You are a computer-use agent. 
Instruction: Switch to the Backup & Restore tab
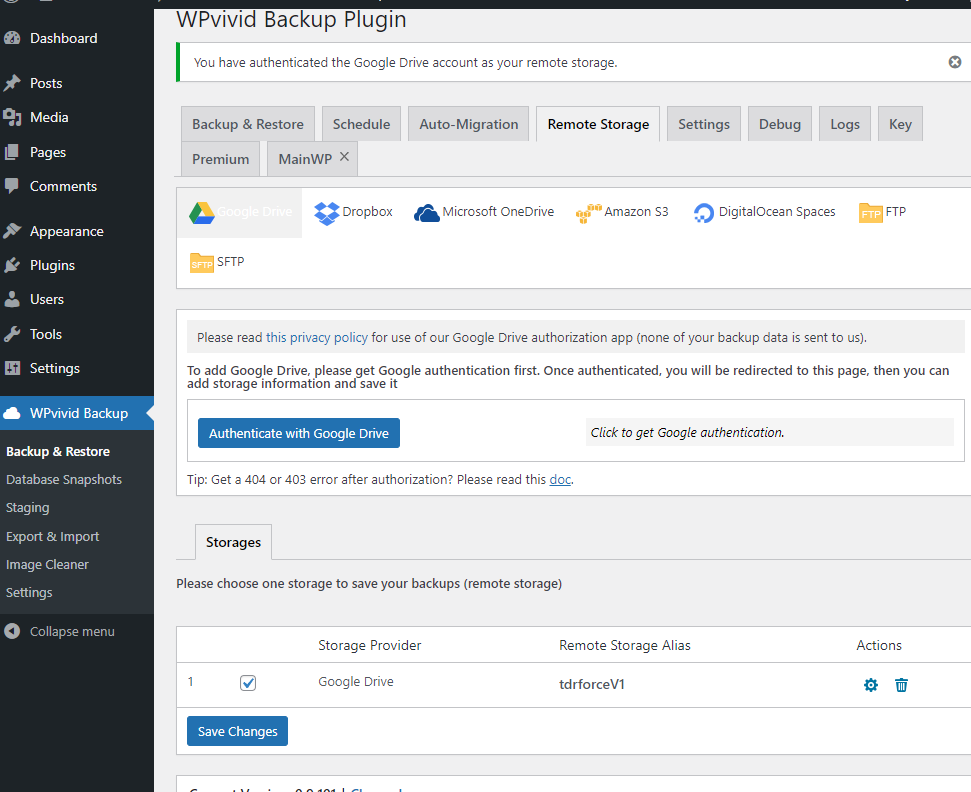tap(247, 124)
